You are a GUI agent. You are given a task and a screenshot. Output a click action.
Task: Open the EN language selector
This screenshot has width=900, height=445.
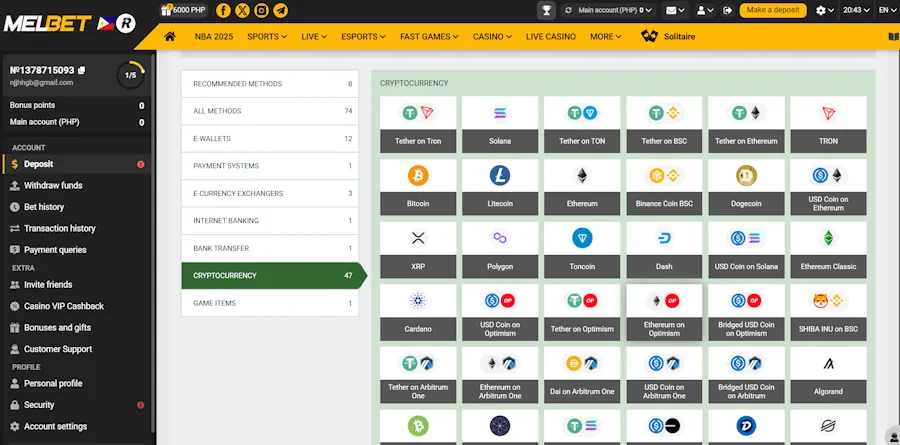(887, 10)
